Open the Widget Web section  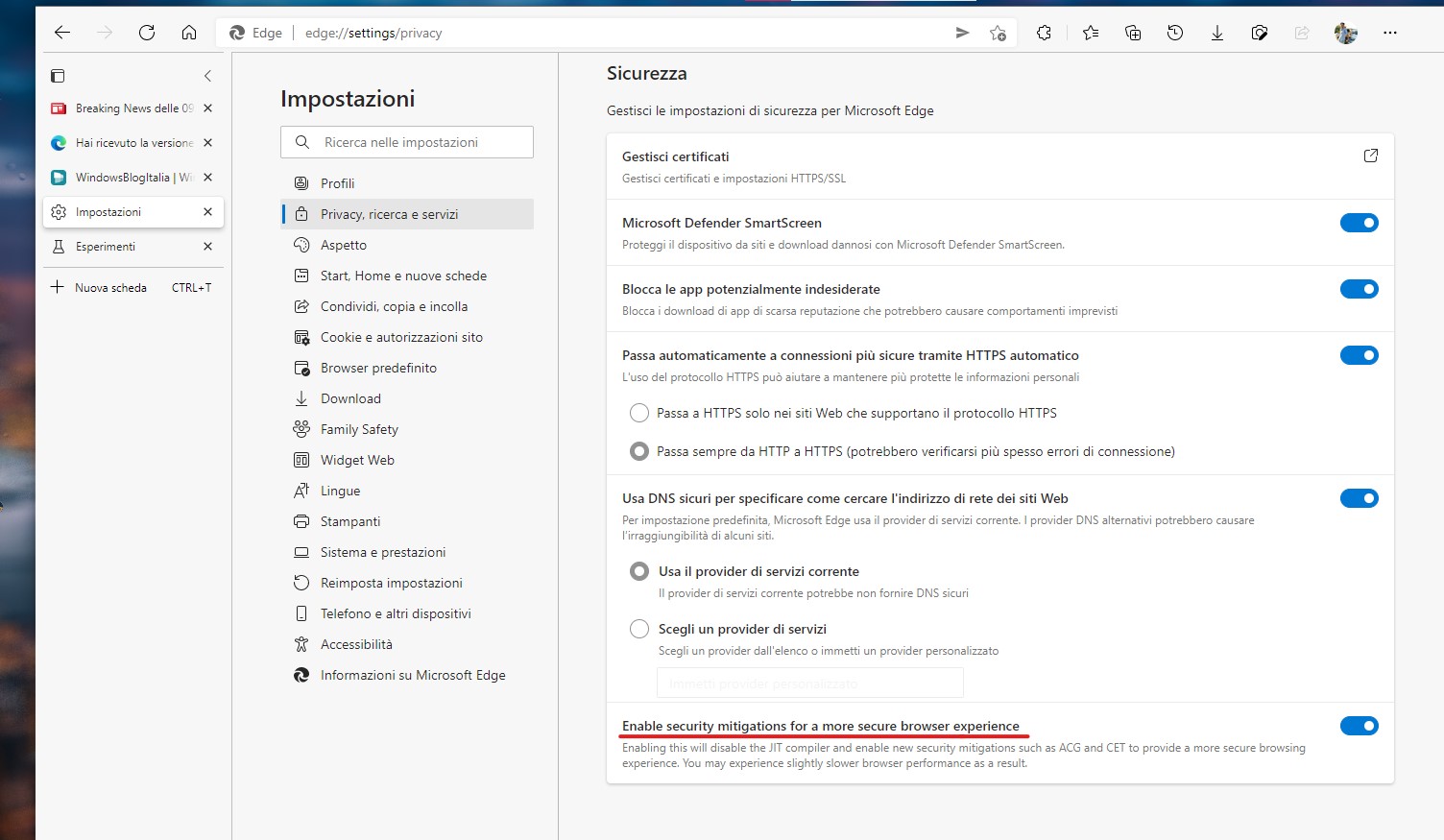point(407,460)
